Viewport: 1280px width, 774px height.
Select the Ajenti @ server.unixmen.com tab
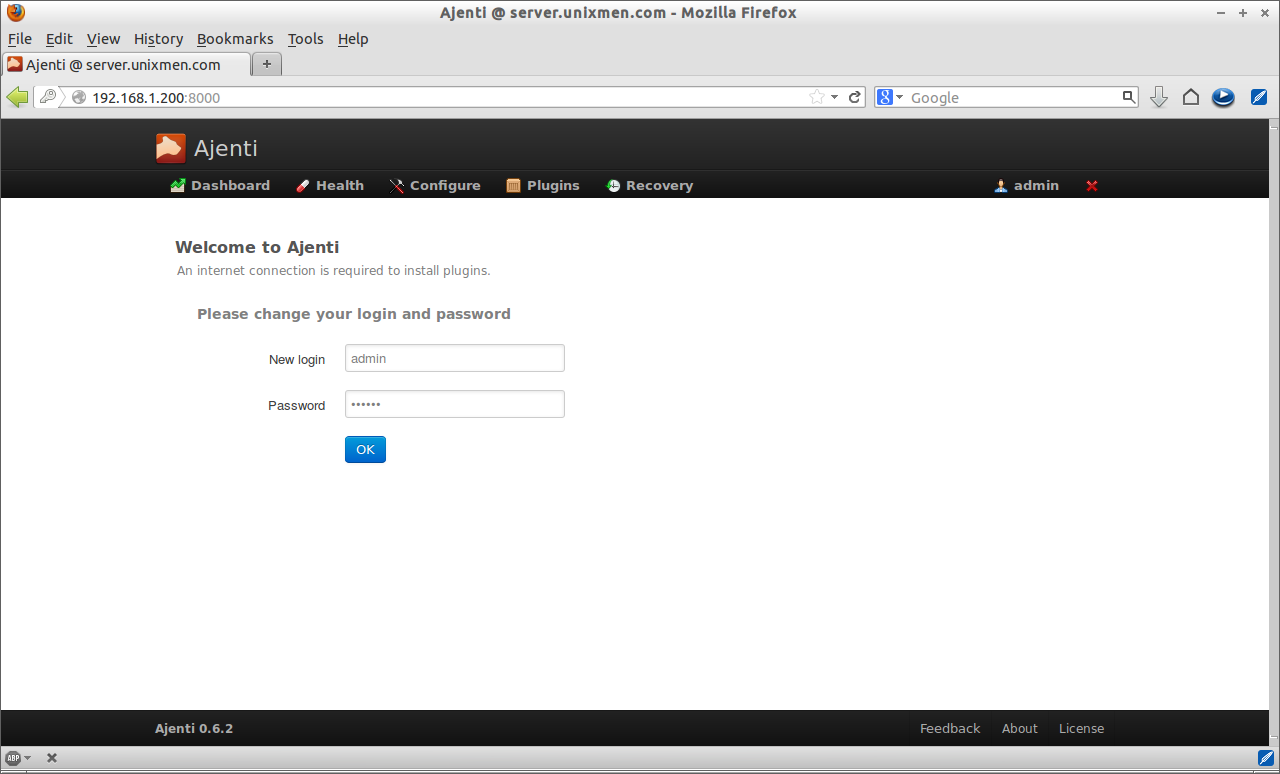126,64
